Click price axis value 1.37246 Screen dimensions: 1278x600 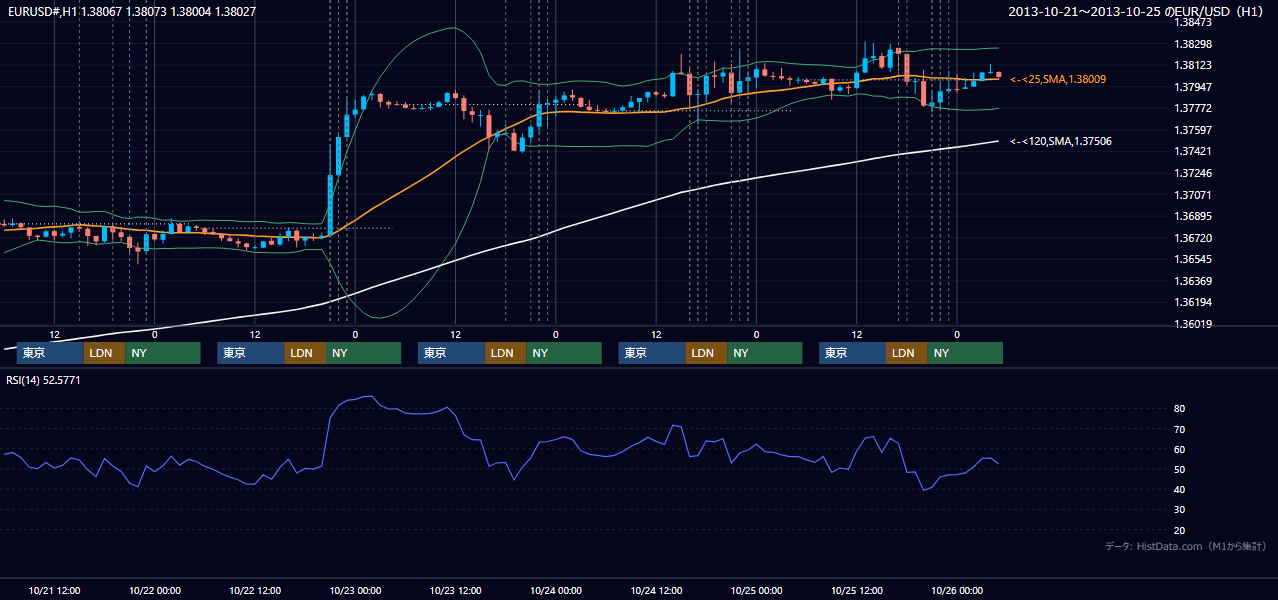(x=1193, y=173)
